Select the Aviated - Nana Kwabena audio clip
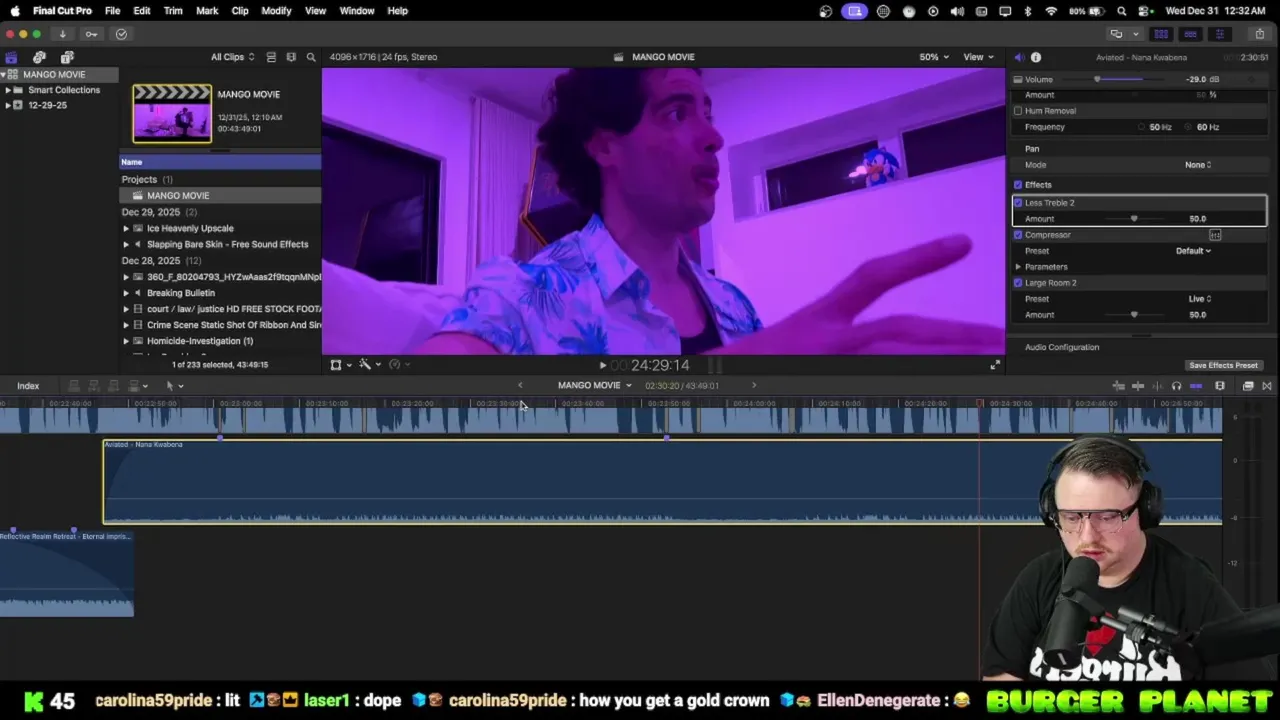This screenshot has width=1280, height=720. pos(662,481)
